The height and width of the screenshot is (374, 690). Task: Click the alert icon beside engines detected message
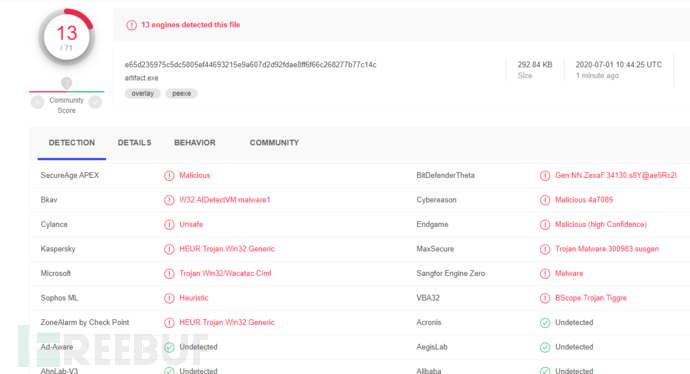coord(132,25)
